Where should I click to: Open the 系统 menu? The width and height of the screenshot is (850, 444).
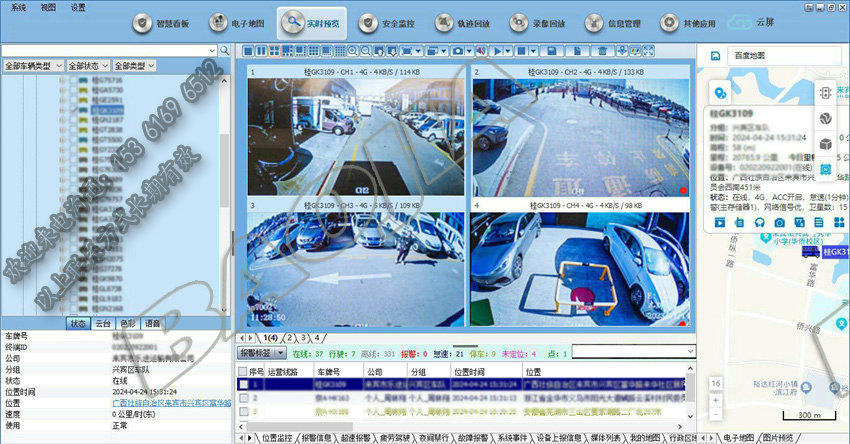pos(18,6)
